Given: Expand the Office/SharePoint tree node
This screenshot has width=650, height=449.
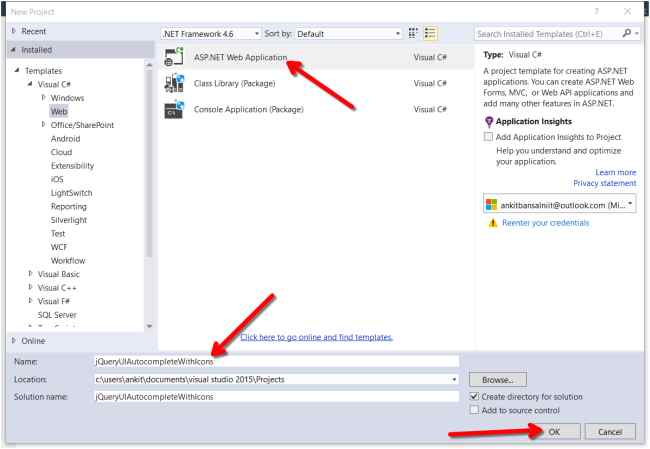Looking at the screenshot, I should 43,124.
